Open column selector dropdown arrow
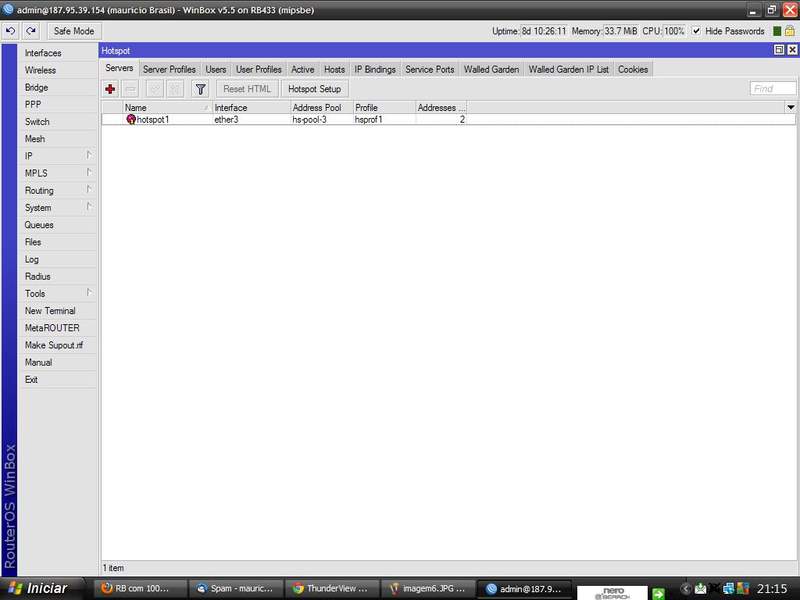Viewport: 800px width, 600px height. [790, 108]
